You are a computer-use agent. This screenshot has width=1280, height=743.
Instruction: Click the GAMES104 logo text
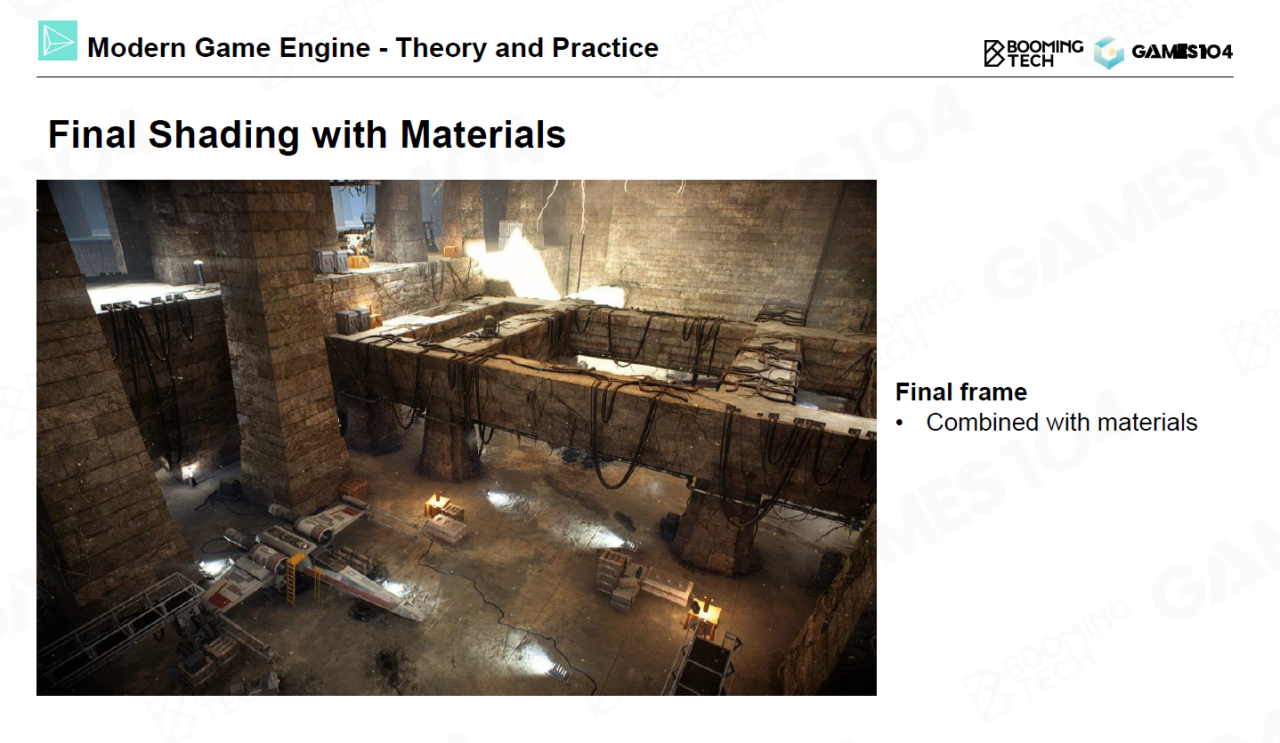[x=1182, y=52]
